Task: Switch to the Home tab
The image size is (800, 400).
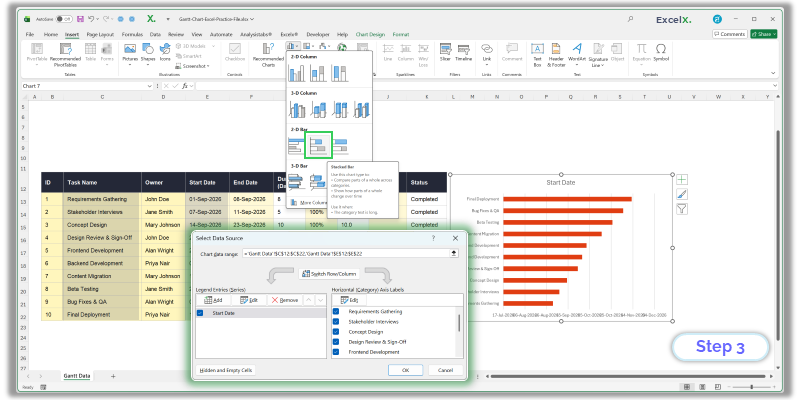Action: [51, 35]
